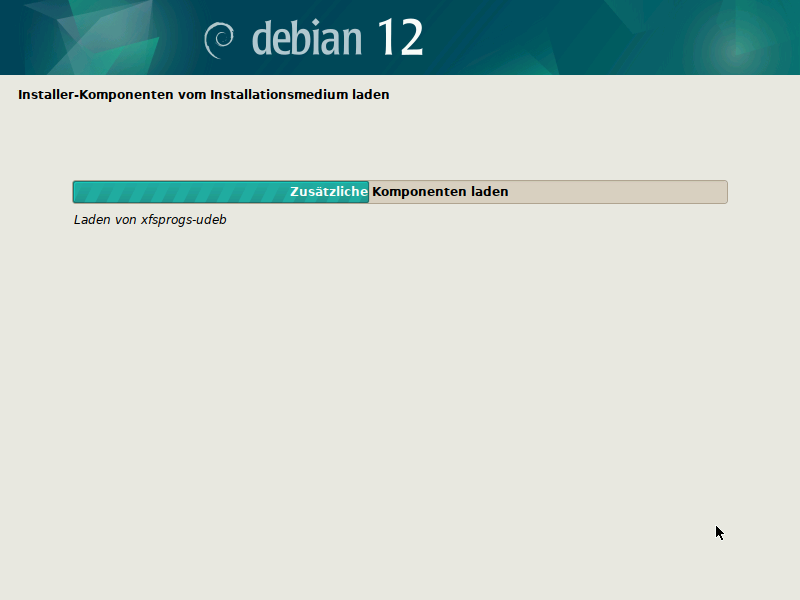Screen dimensions: 800x600
Task: Click the 'Laden von xfsprogs-udeb' status text
Action: [x=150, y=219]
